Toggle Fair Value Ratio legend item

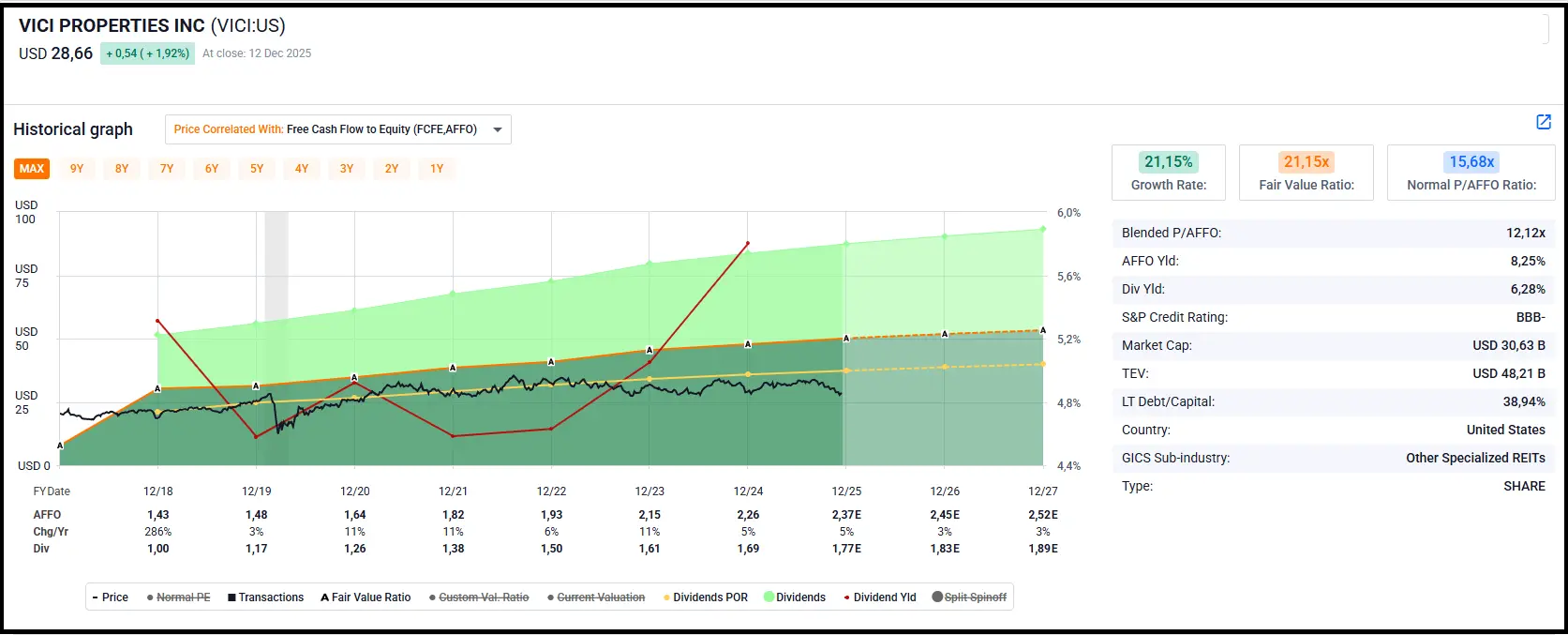(x=366, y=597)
